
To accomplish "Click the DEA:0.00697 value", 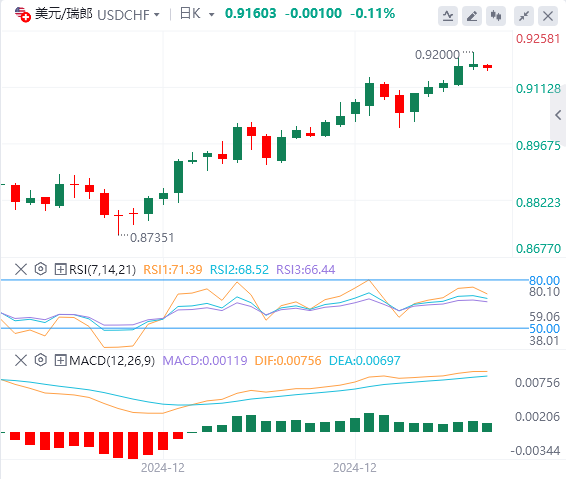I will click(x=365, y=361).
